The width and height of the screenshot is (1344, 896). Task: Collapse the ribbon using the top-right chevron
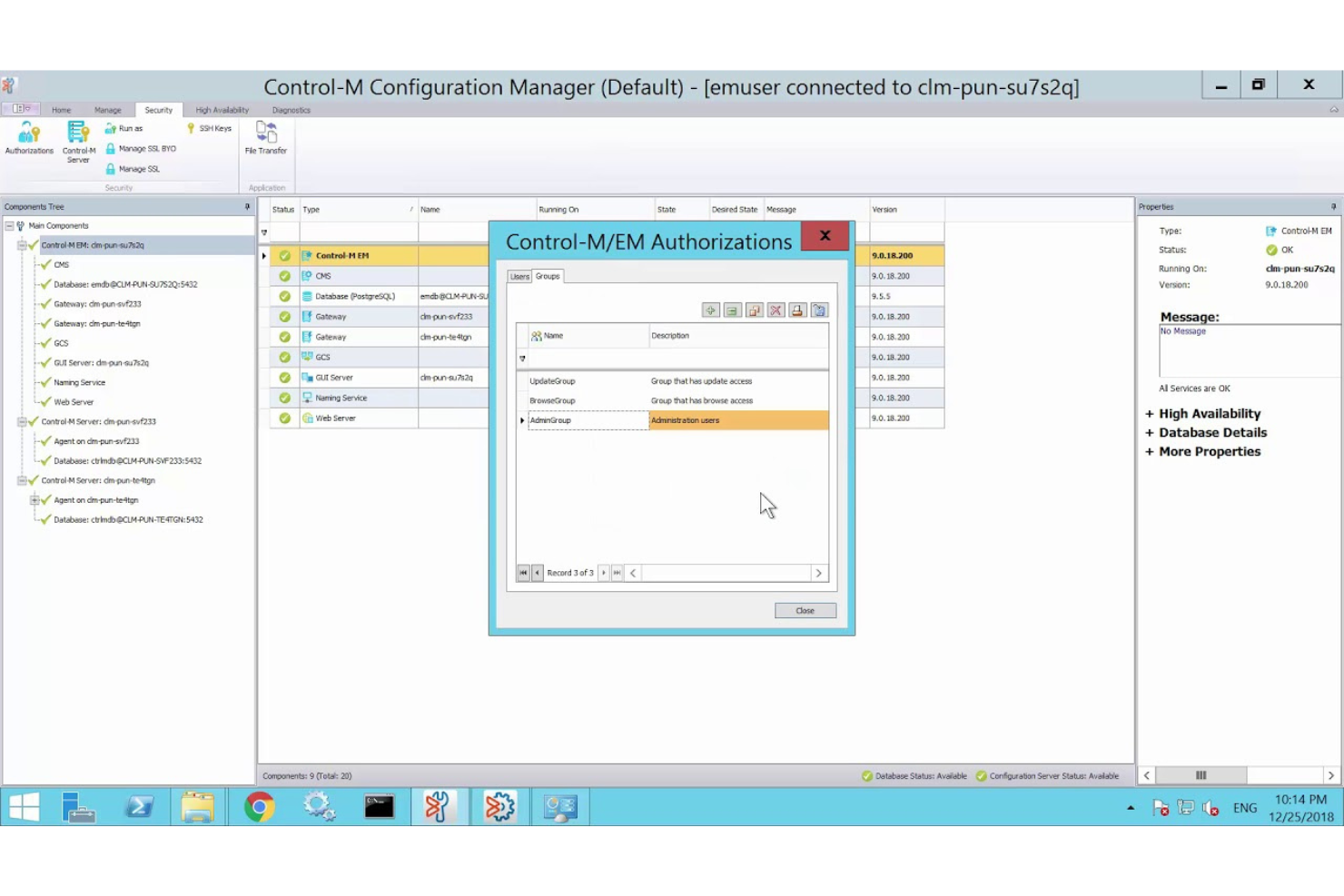tap(1333, 110)
